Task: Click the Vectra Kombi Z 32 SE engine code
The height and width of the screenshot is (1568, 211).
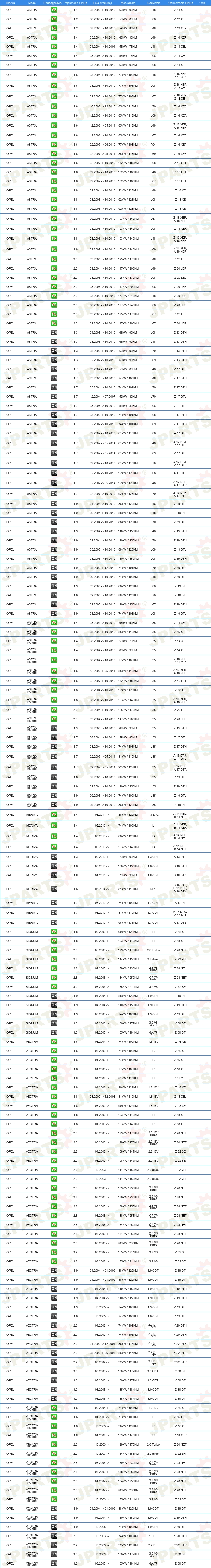Action: click(x=181, y=1499)
